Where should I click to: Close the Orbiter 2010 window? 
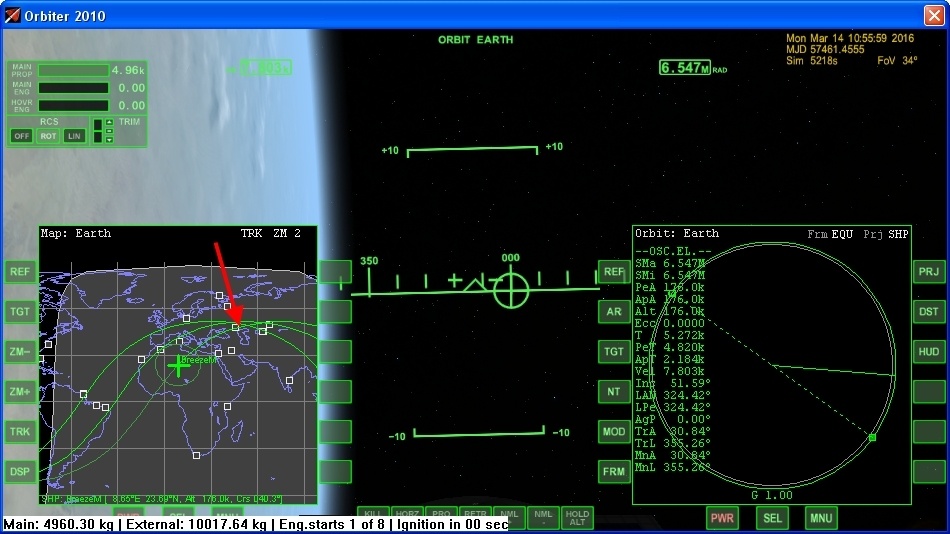pos(934,15)
